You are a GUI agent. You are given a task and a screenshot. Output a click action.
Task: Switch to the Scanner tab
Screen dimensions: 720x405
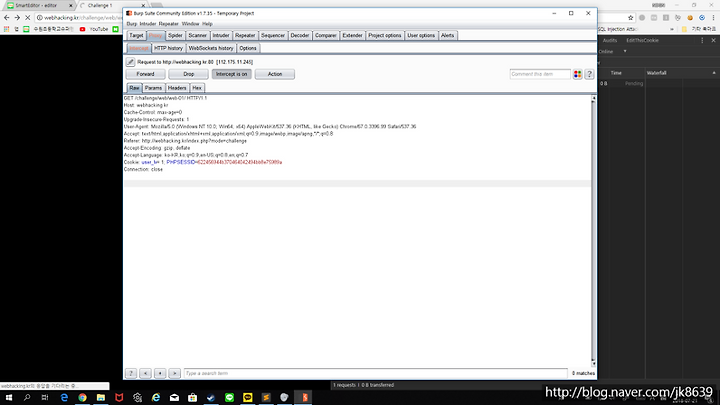point(197,35)
